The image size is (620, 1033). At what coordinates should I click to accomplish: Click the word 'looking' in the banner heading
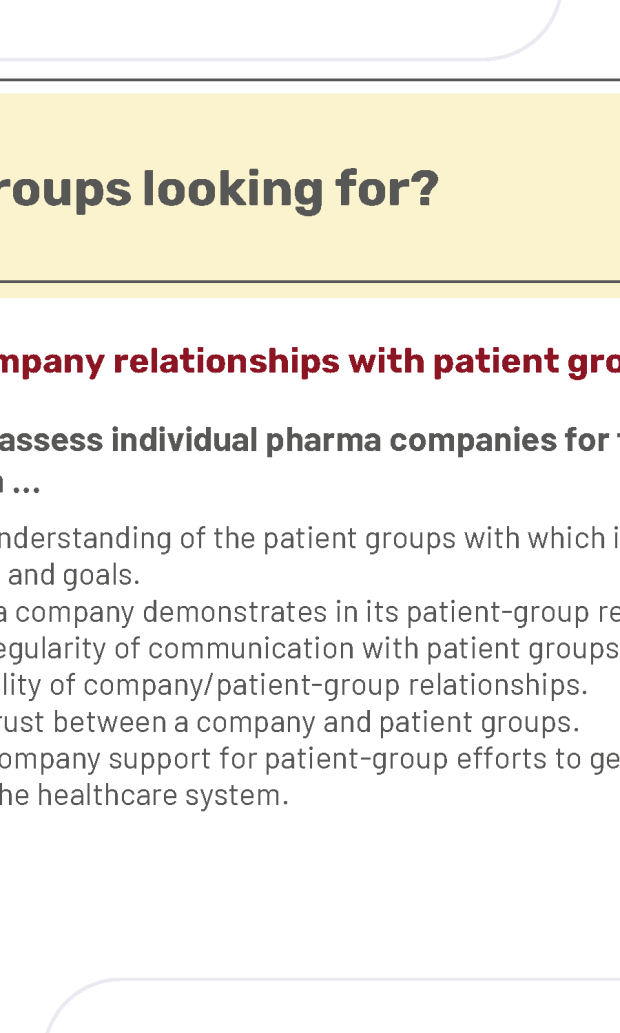pos(233,190)
